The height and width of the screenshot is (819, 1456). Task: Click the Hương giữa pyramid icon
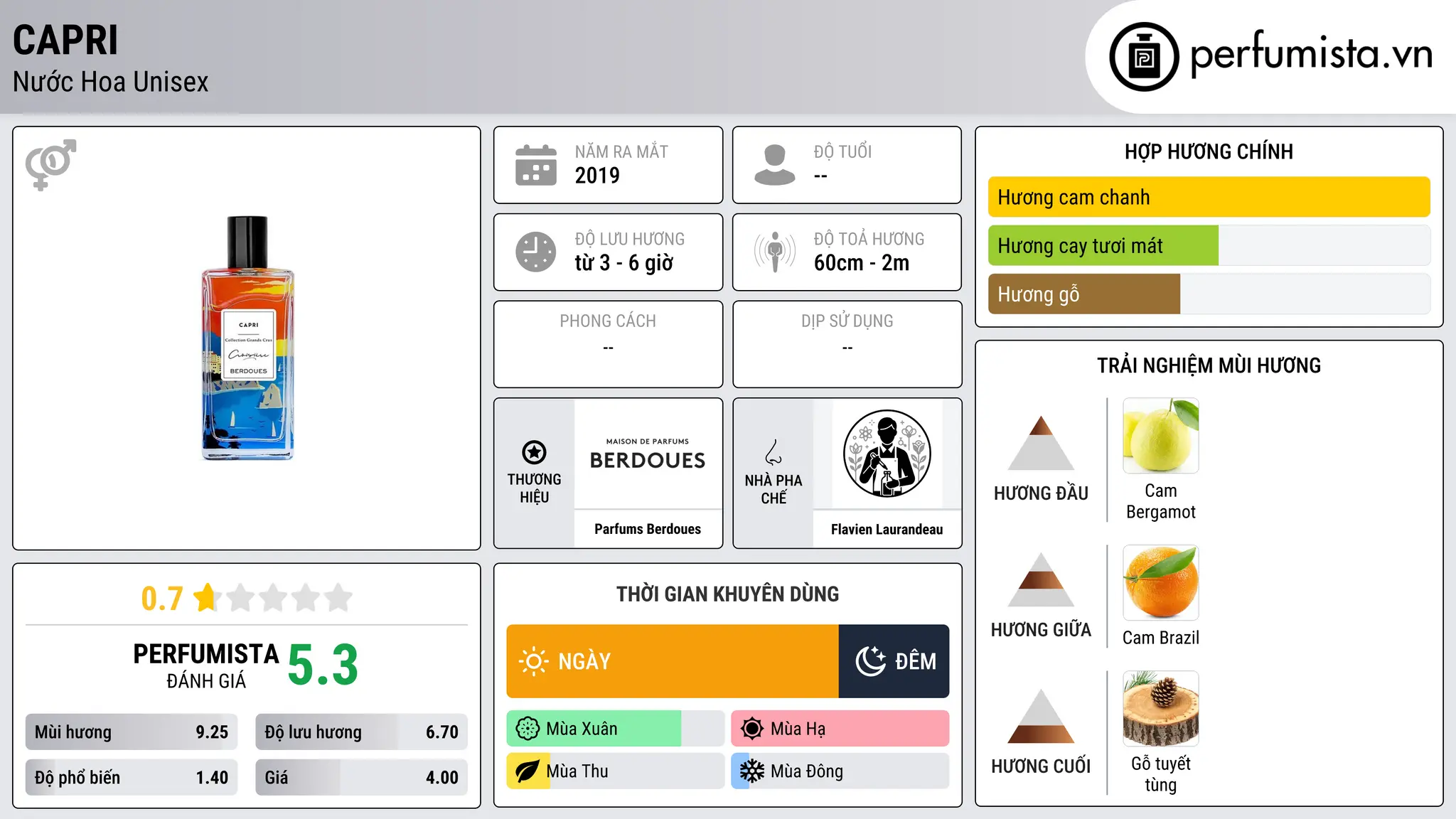pos(1041,579)
